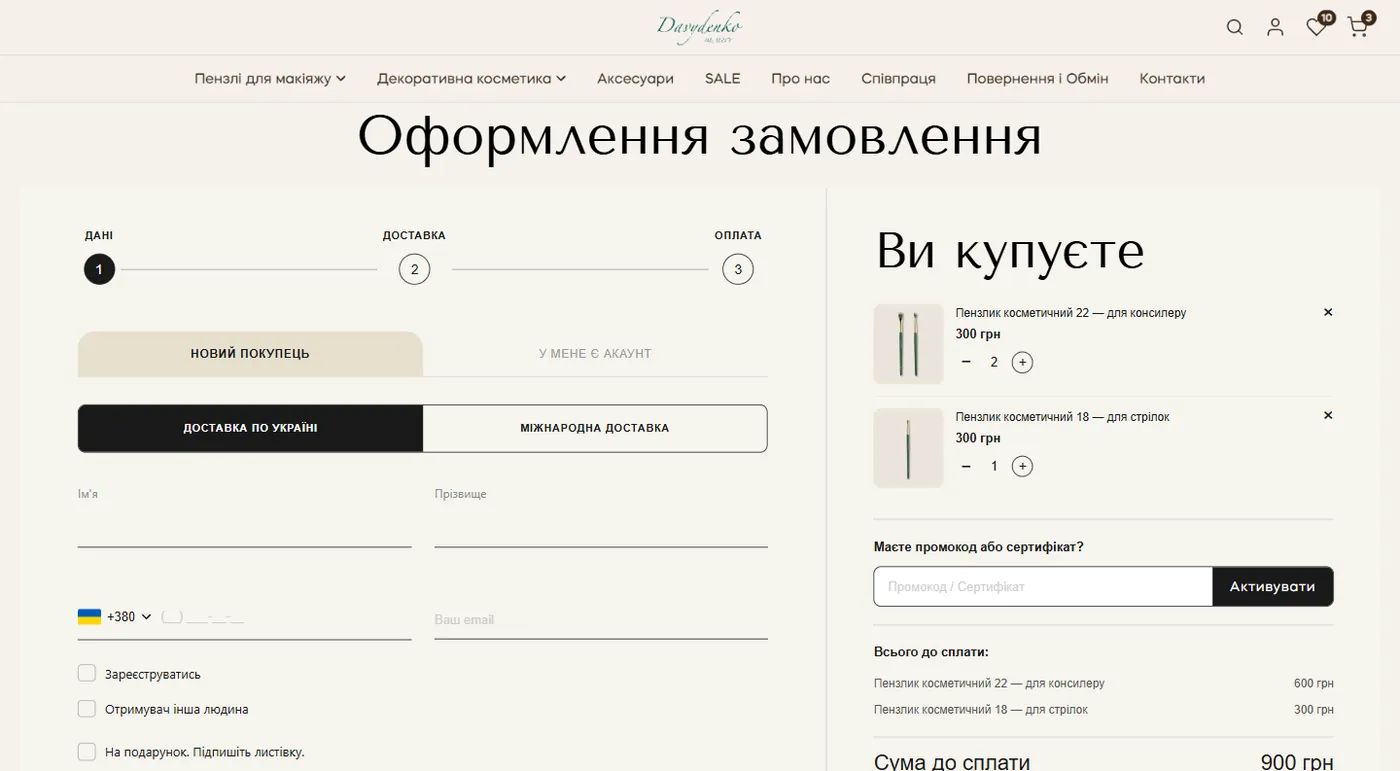The image size is (1400, 771).
Task: Go to step 2 Доставка circle
Action: (414, 269)
